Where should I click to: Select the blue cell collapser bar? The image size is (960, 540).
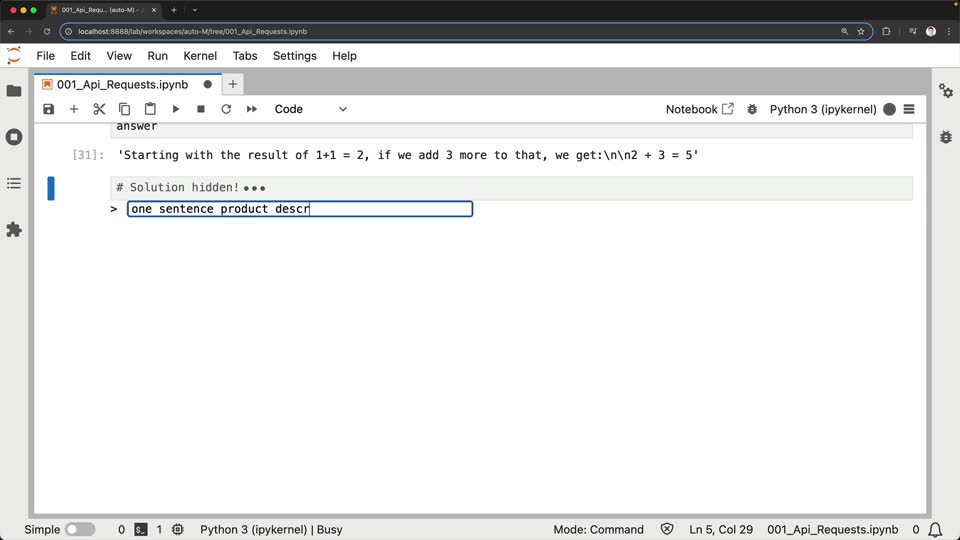[51, 188]
